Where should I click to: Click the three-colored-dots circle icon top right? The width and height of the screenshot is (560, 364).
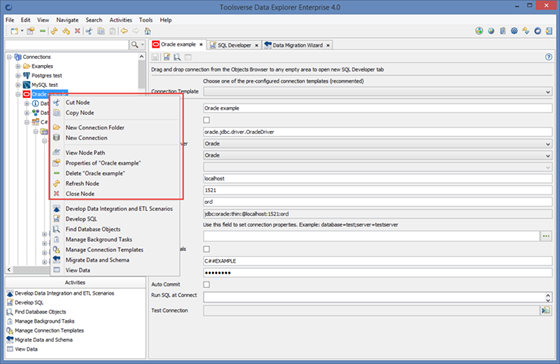(x=479, y=31)
